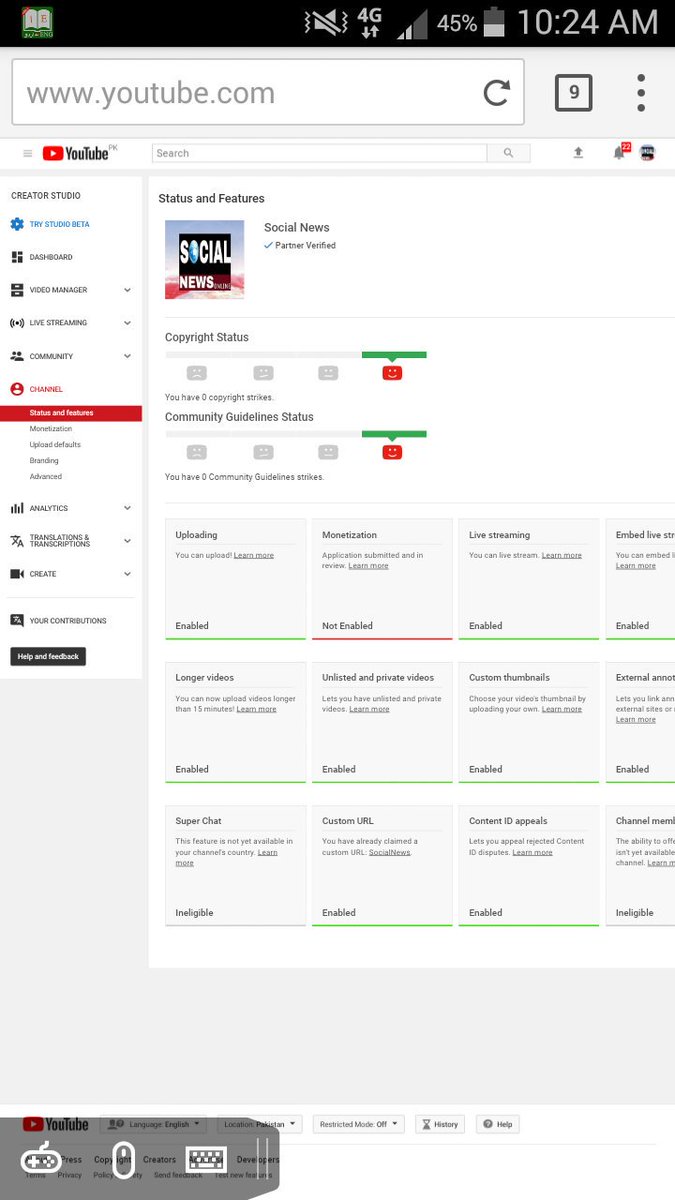Click the Your Contributions label
The width and height of the screenshot is (675, 1200).
68,621
